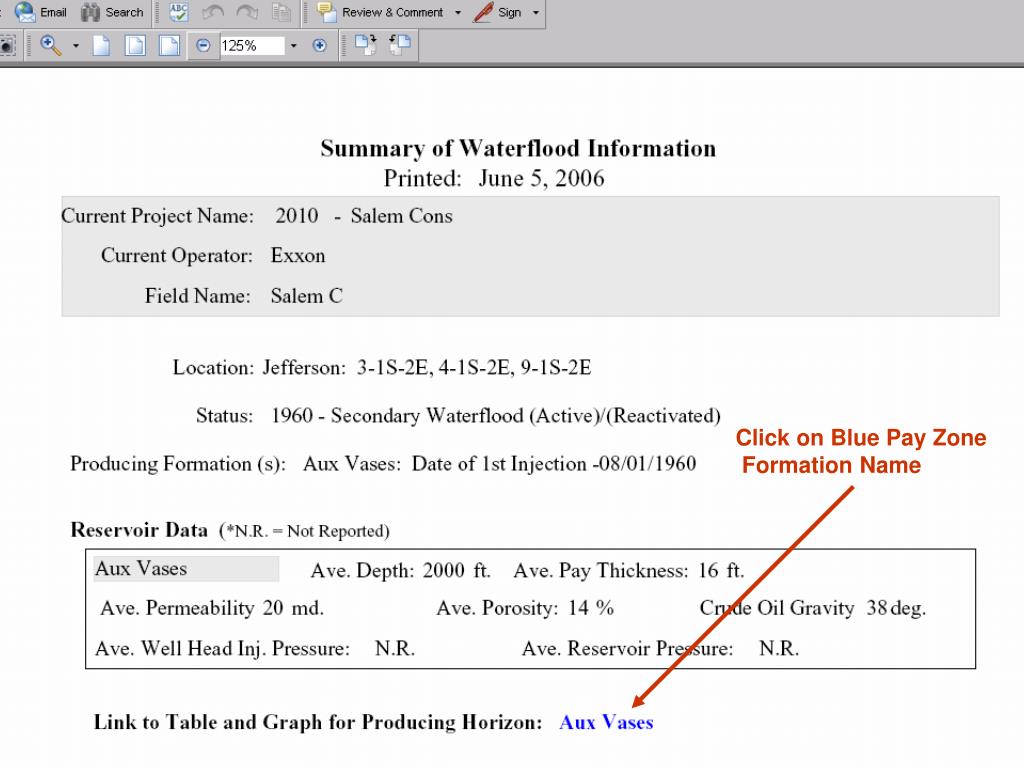This screenshot has width=1024, height=768.
Task: Click the 'Summary of Waterflood Information' heading
Action: [518, 148]
